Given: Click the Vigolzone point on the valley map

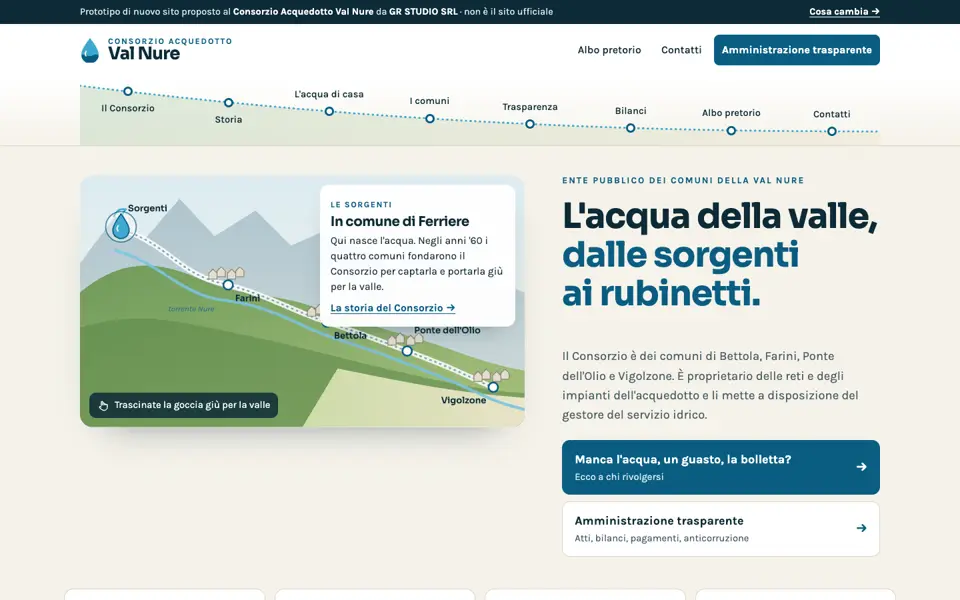Looking at the screenshot, I should pos(493,387).
